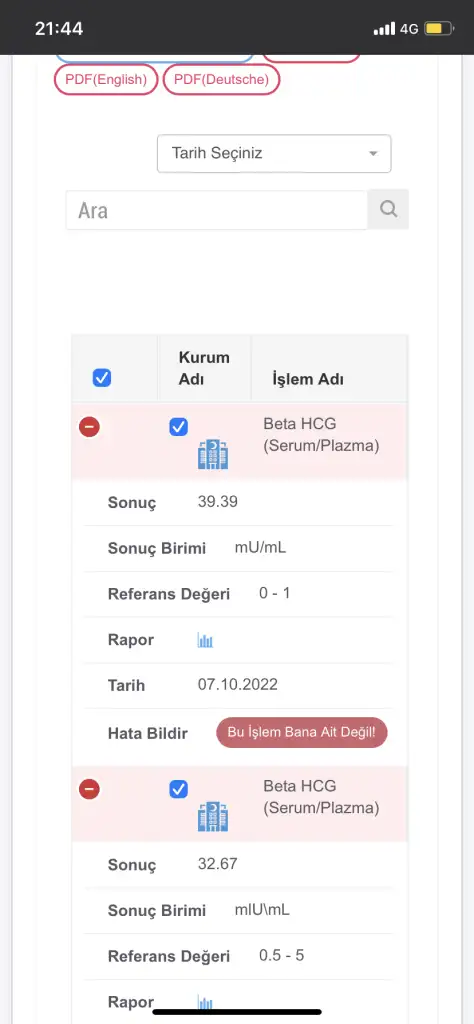Toggle the select-all checkbox in table header

[x=102, y=377]
